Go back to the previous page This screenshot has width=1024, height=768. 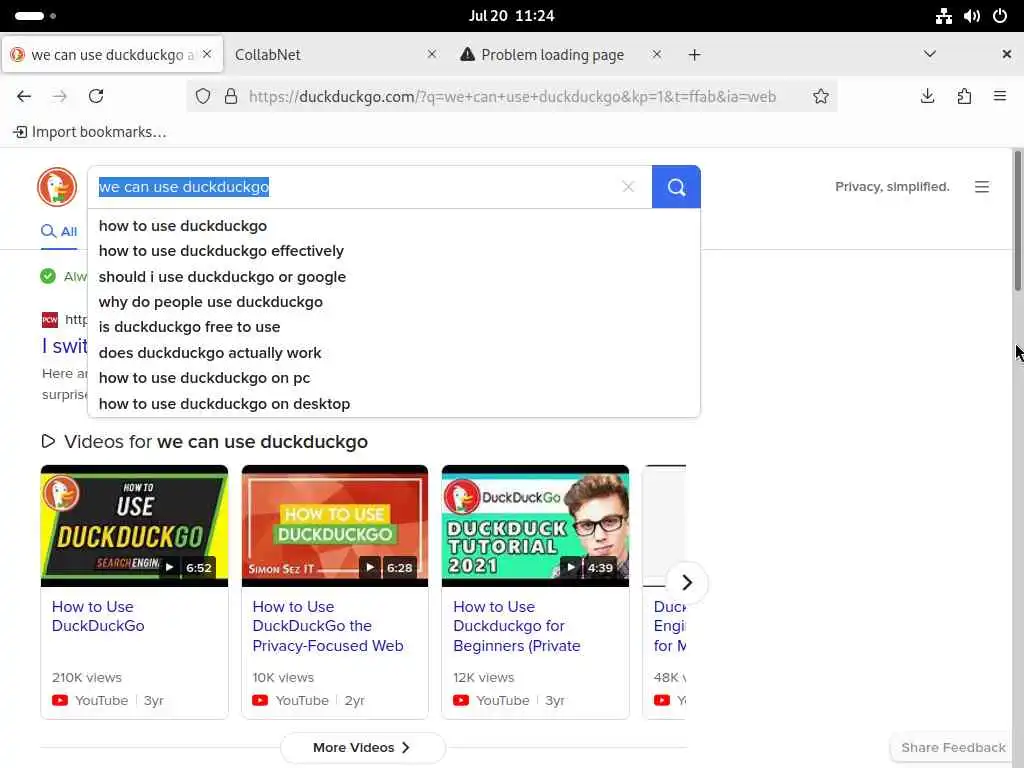(24, 96)
